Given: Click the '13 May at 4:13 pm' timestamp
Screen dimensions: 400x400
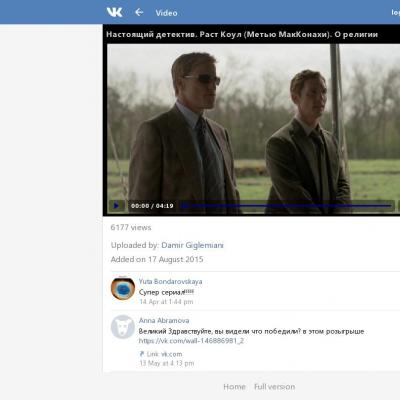Looking at the screenshot, I should click(x=167, y=363).
